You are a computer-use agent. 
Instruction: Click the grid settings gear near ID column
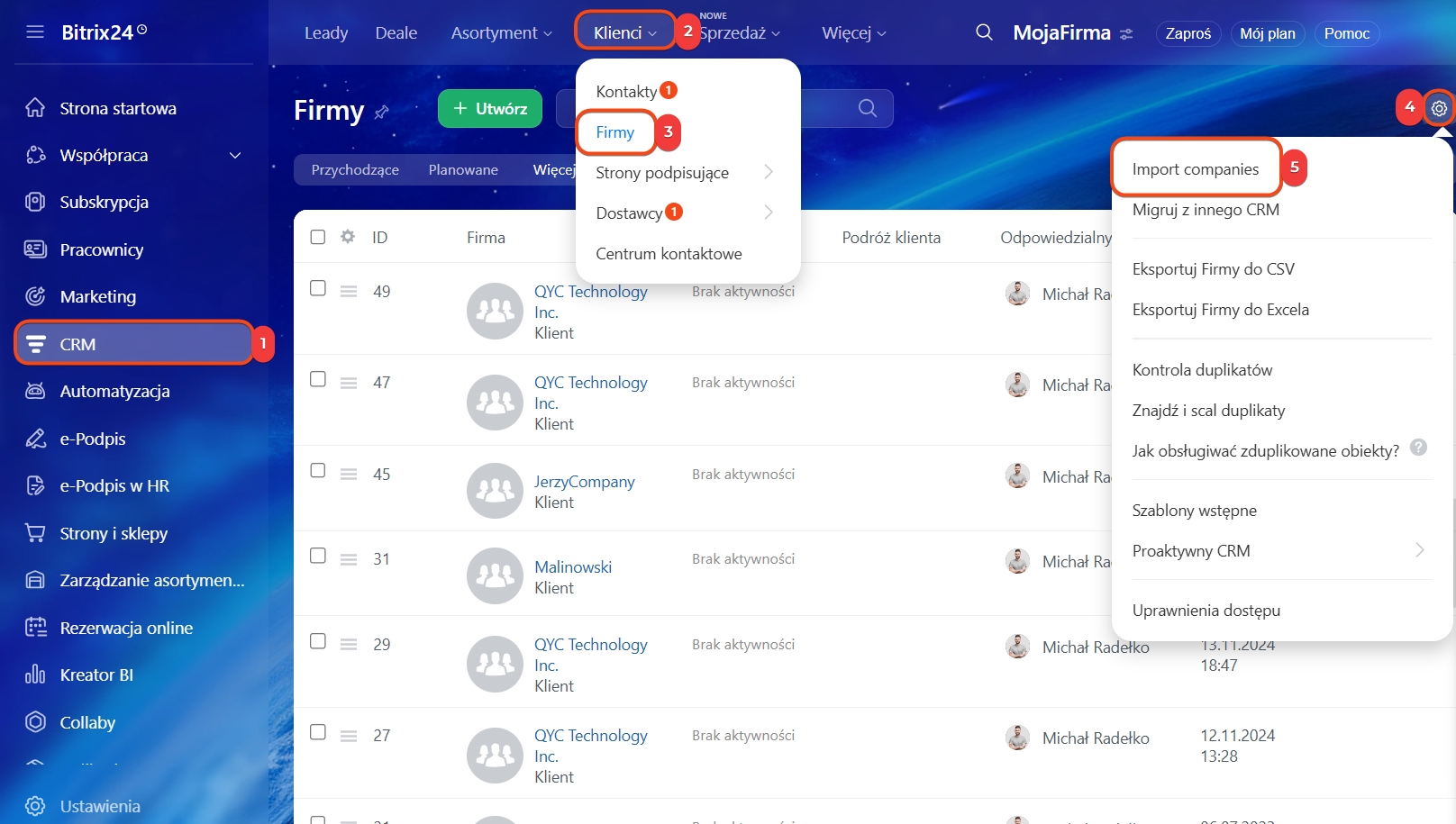point(348,237)
